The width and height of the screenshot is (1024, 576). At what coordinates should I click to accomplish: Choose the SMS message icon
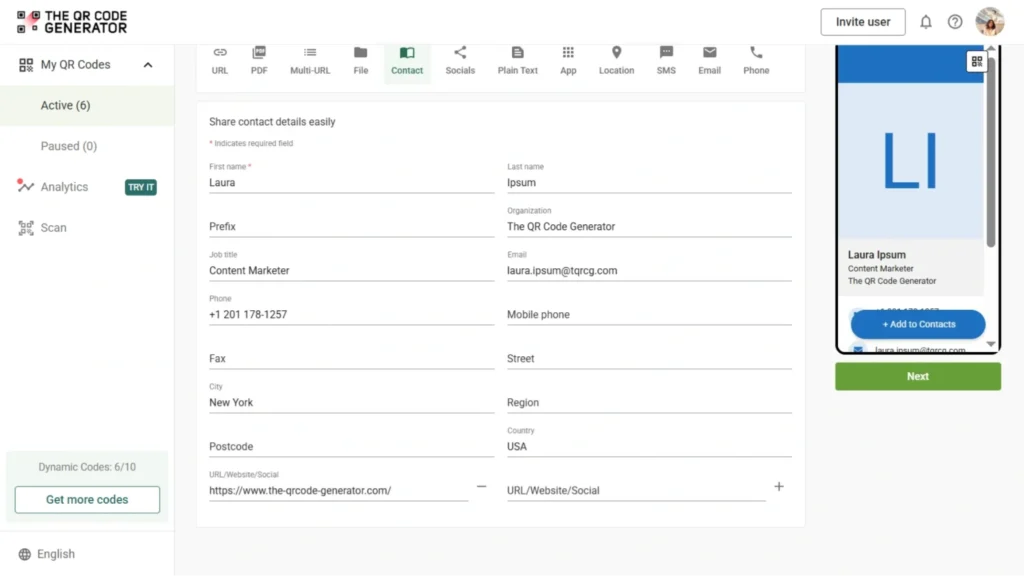[666, 52]
